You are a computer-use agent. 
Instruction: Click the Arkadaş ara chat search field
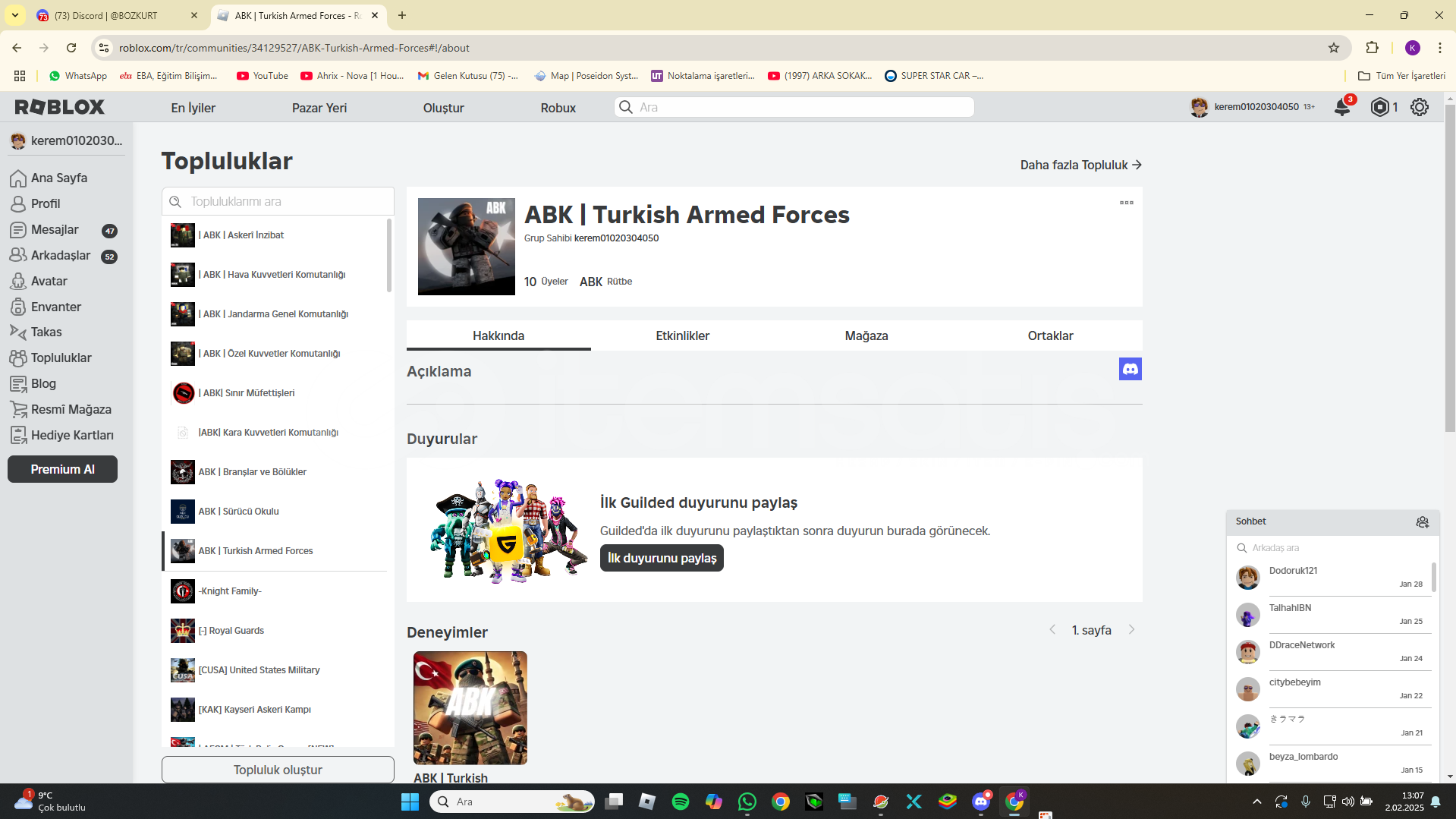1333,548
